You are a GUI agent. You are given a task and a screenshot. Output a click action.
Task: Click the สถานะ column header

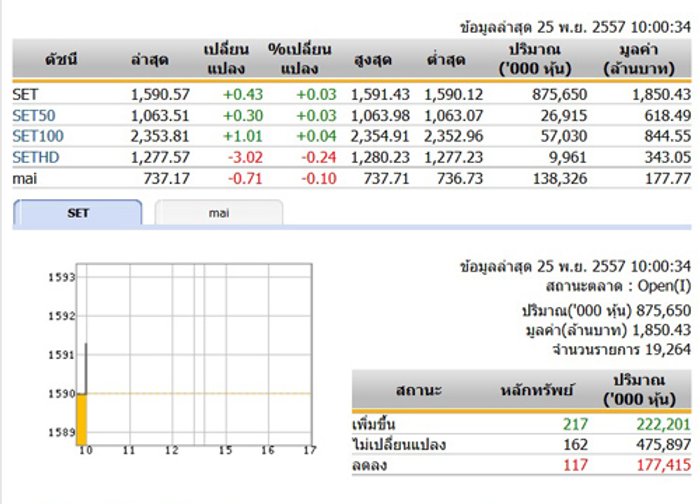[x=418, y=390]
